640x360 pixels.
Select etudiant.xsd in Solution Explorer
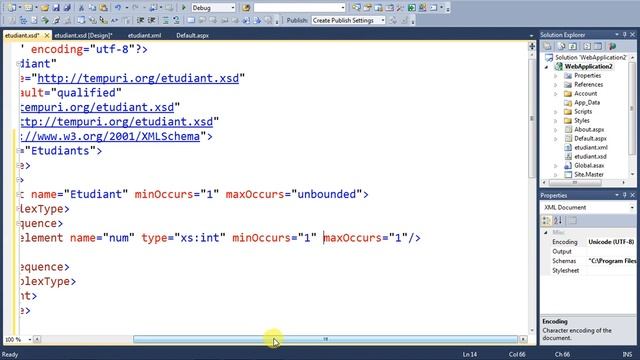(x=590, y=156)
